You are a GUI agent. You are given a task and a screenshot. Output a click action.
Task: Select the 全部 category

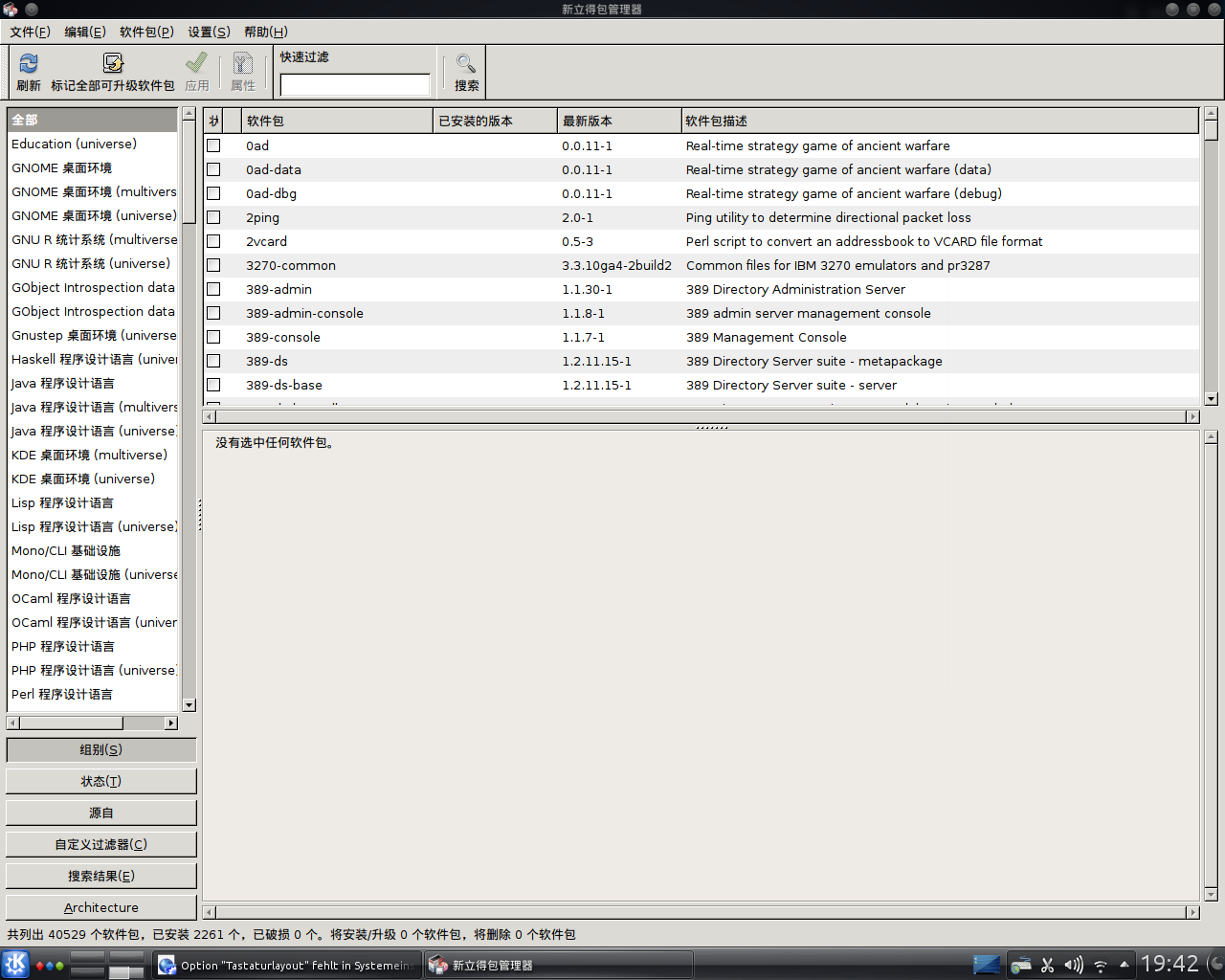point(92,120)
